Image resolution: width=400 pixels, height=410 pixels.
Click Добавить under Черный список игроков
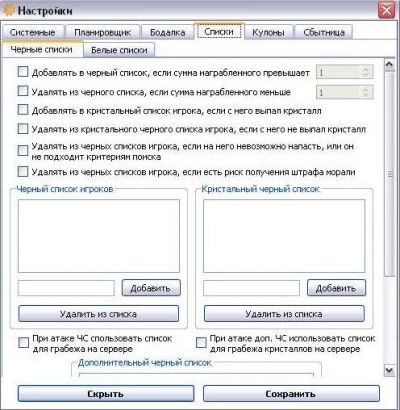[151, 288]
